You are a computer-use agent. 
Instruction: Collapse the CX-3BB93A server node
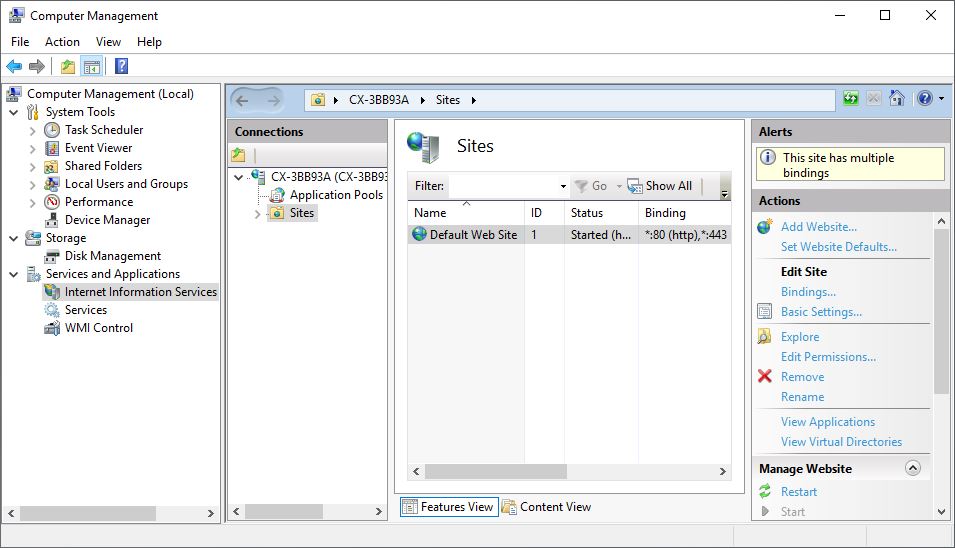pos(239,177)
